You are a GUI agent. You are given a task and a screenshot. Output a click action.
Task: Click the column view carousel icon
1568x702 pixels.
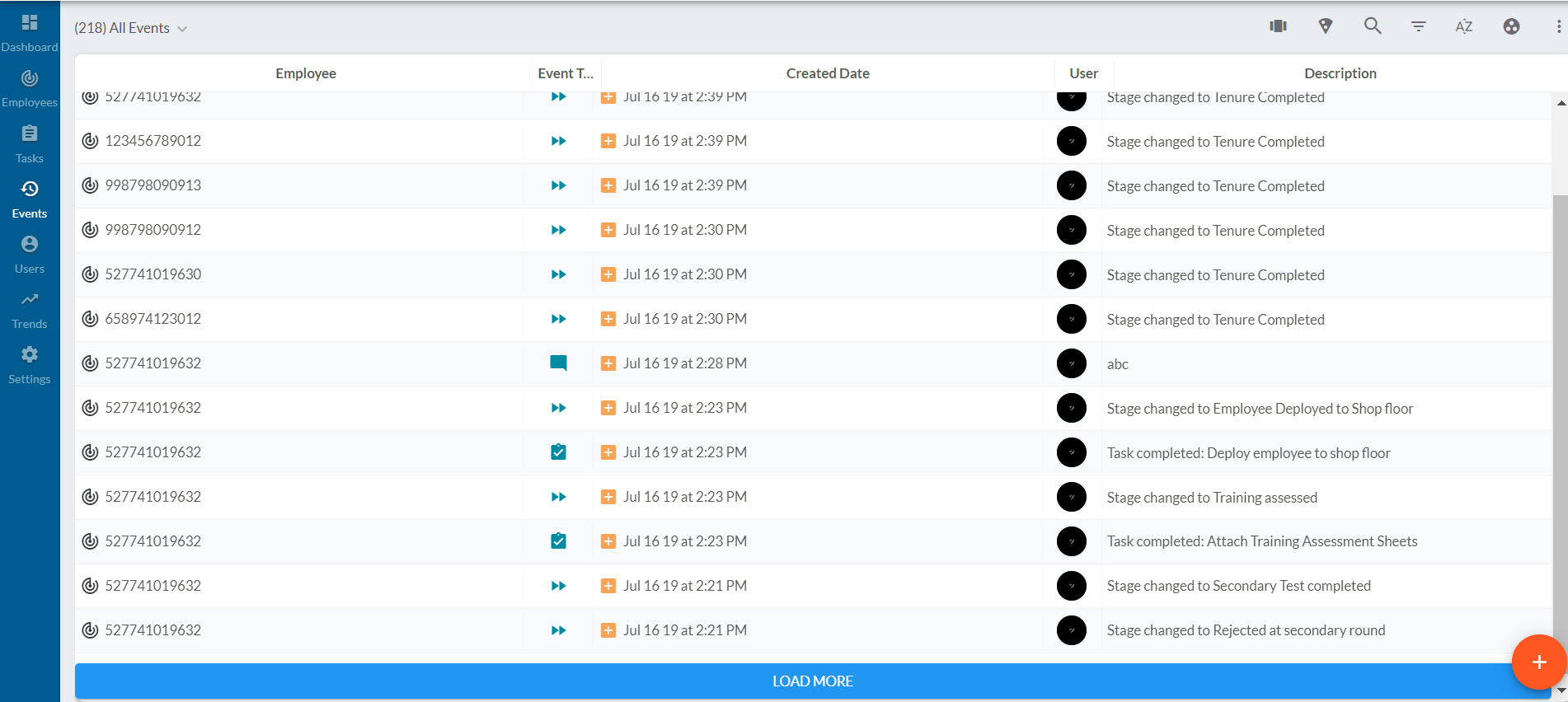click(x=1278, y=26)
